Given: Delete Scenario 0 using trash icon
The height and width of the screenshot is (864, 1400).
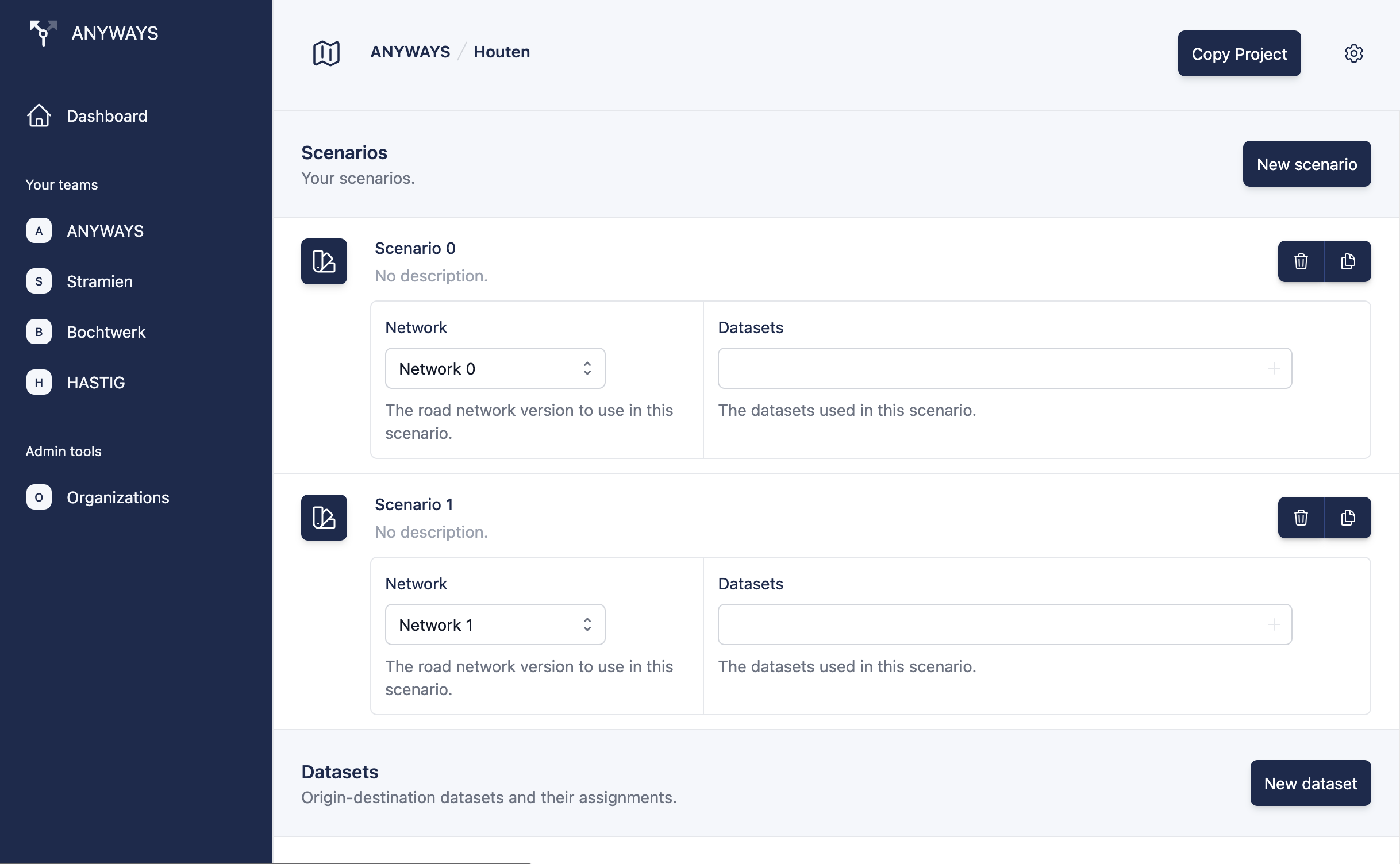Looking at the screenshot, I should [1301, 261].
